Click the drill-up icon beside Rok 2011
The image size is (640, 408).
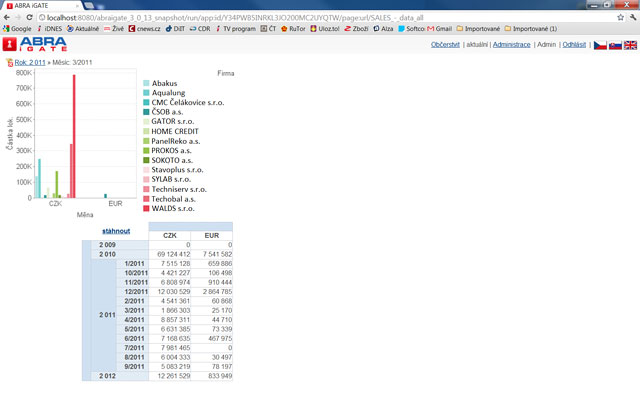pyautogui.click(x=9, y=62)
